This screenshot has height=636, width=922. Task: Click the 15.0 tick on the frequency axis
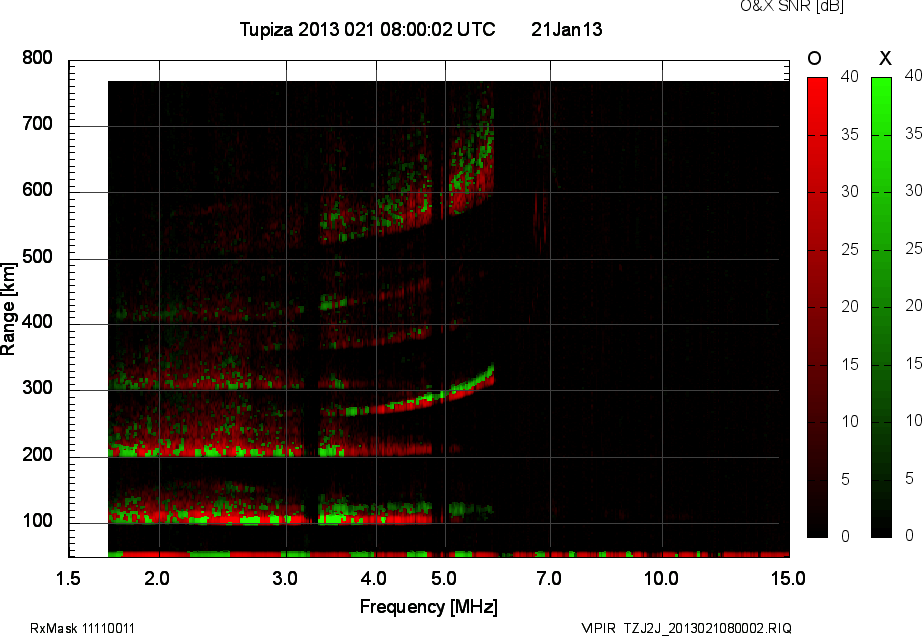point(787,578)
